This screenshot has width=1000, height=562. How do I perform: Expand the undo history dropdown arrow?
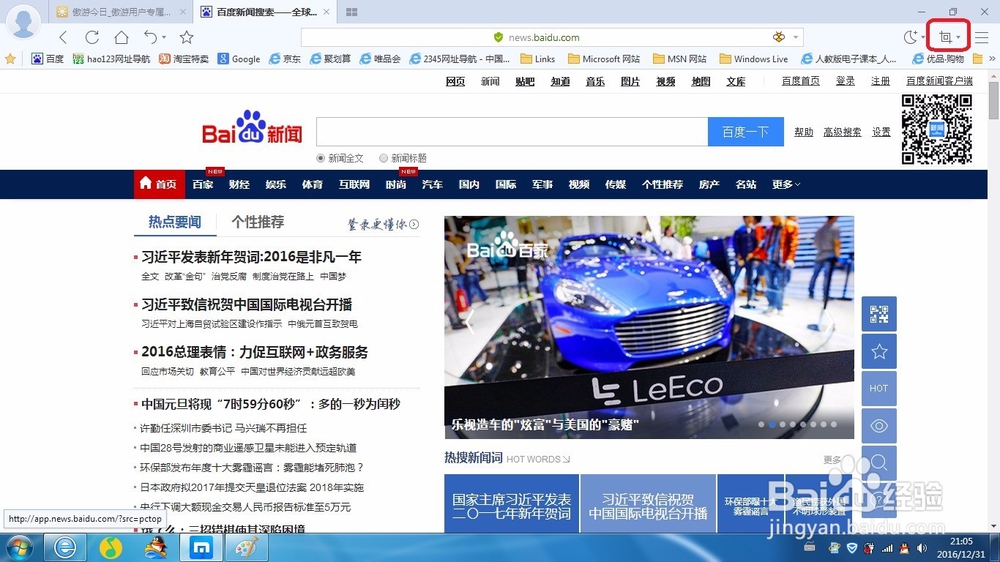click(164, 38)
